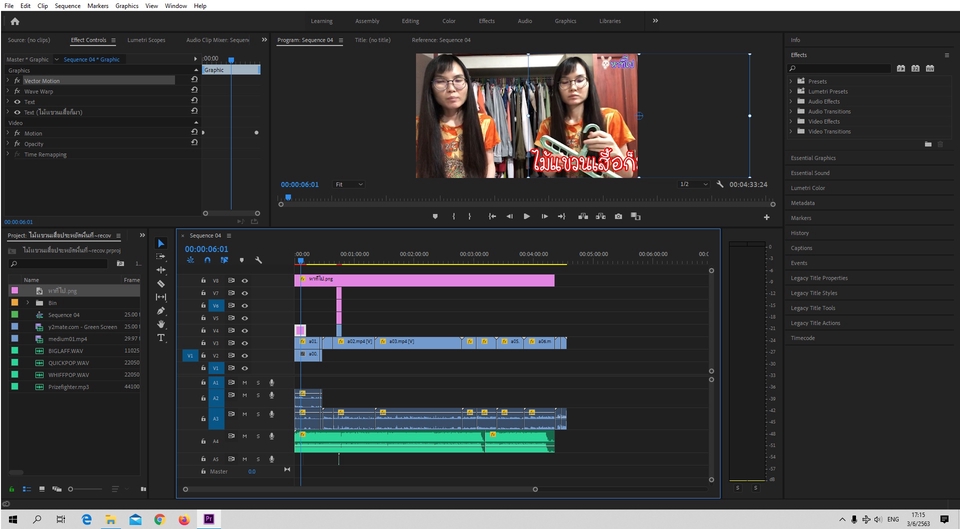Lock track V6
960x529 pixels.
pos(203,306)
